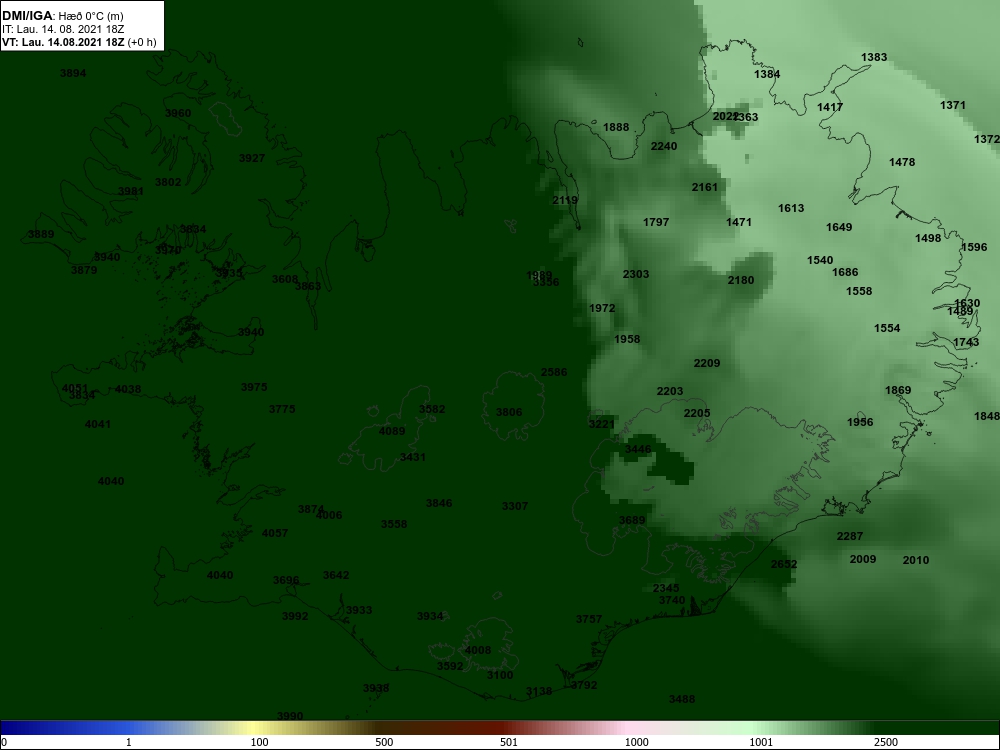The width and height of the screenshot is (1000, 750).
Task: Click the map value 4041
Action: pyautogui.click(x=98, y=424)
